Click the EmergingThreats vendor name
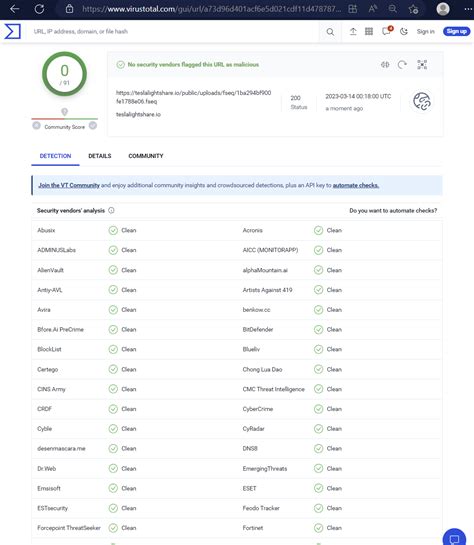The height and width of the screenshot is (545, 474). click(265, 469)
